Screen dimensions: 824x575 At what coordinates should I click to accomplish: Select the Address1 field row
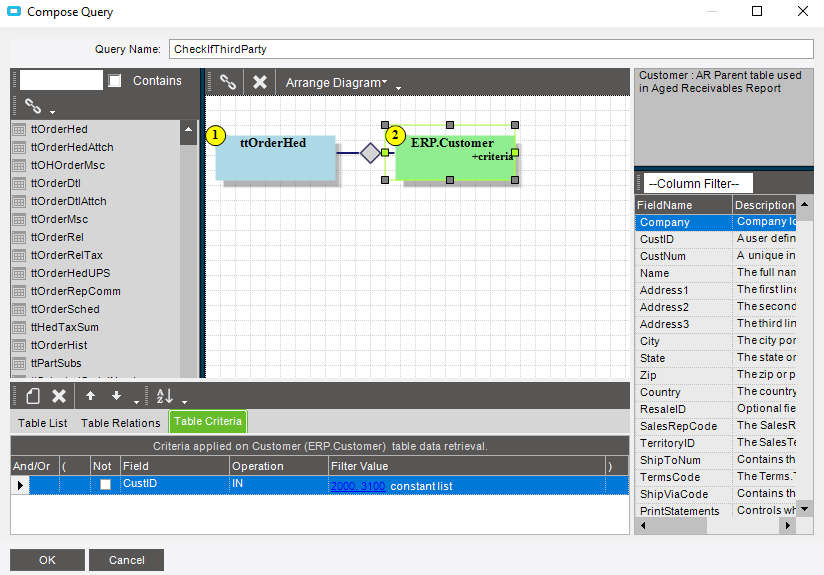[715, 290]
